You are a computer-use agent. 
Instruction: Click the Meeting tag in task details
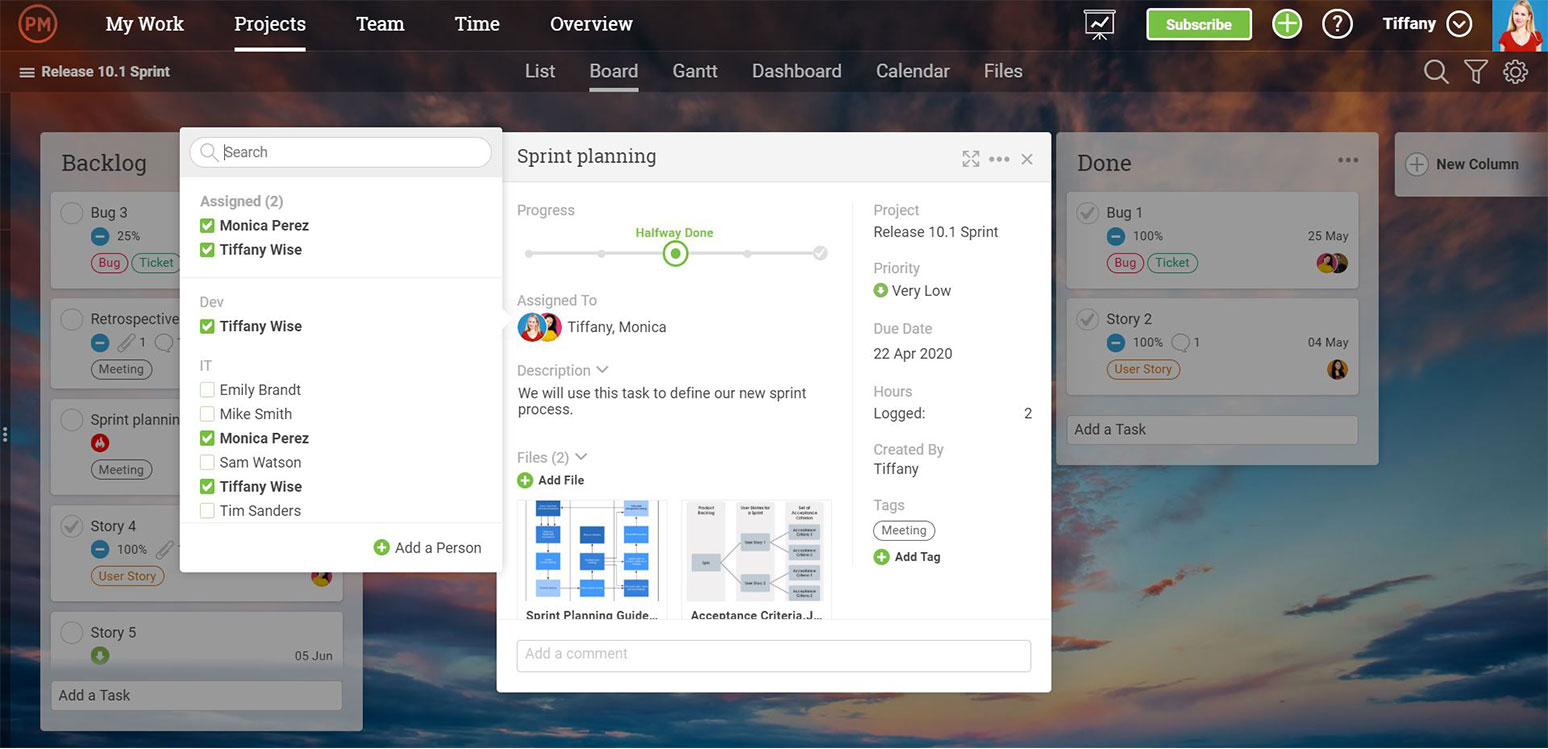904,531
